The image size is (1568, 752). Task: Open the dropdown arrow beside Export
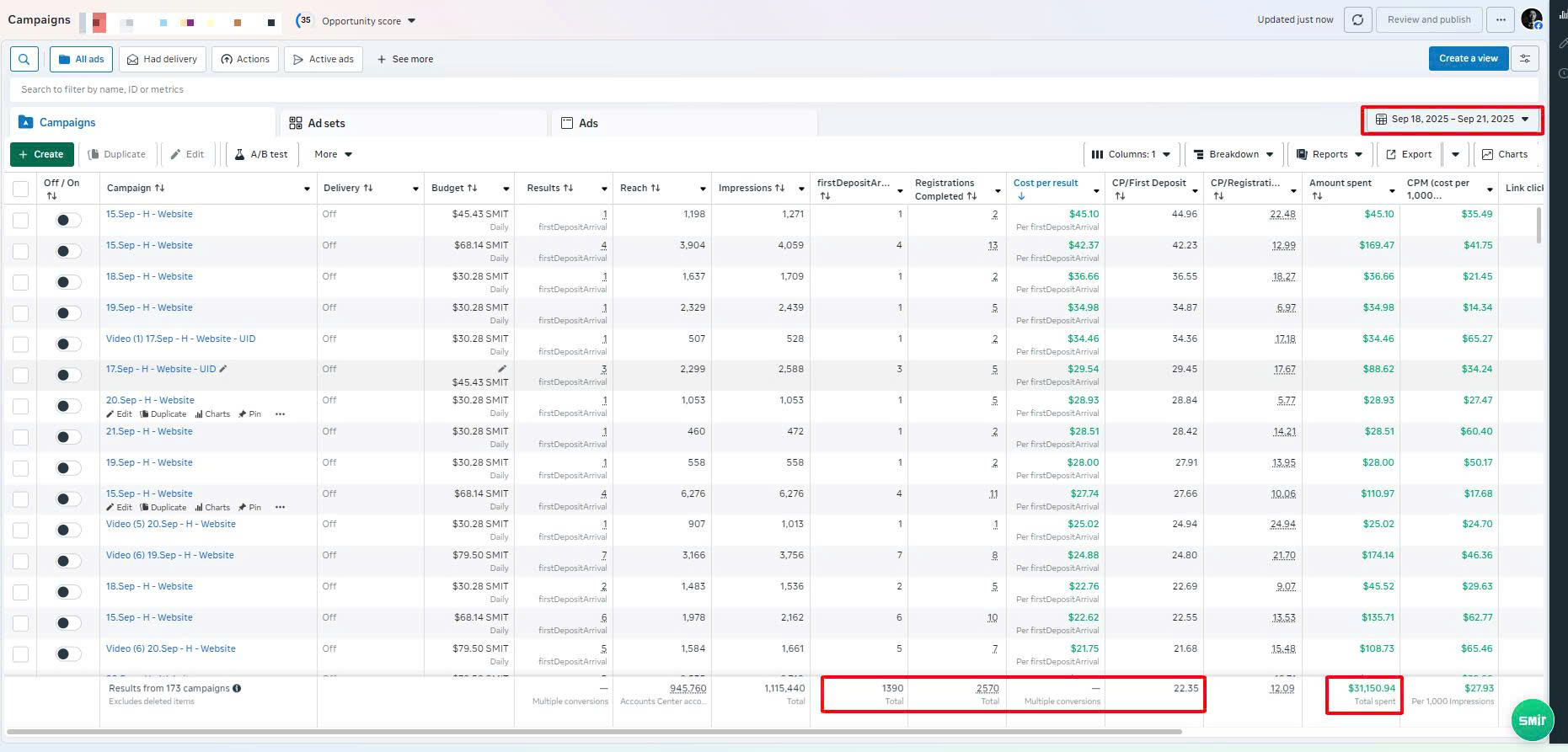(1455, 154)
